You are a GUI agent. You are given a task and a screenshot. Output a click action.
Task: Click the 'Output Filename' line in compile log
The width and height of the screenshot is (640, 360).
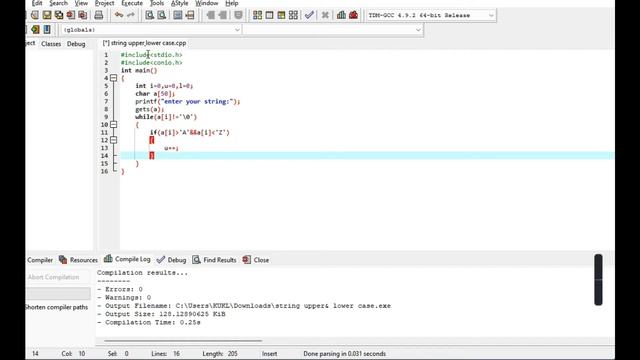pyautogui.click(x=244, y=306)
